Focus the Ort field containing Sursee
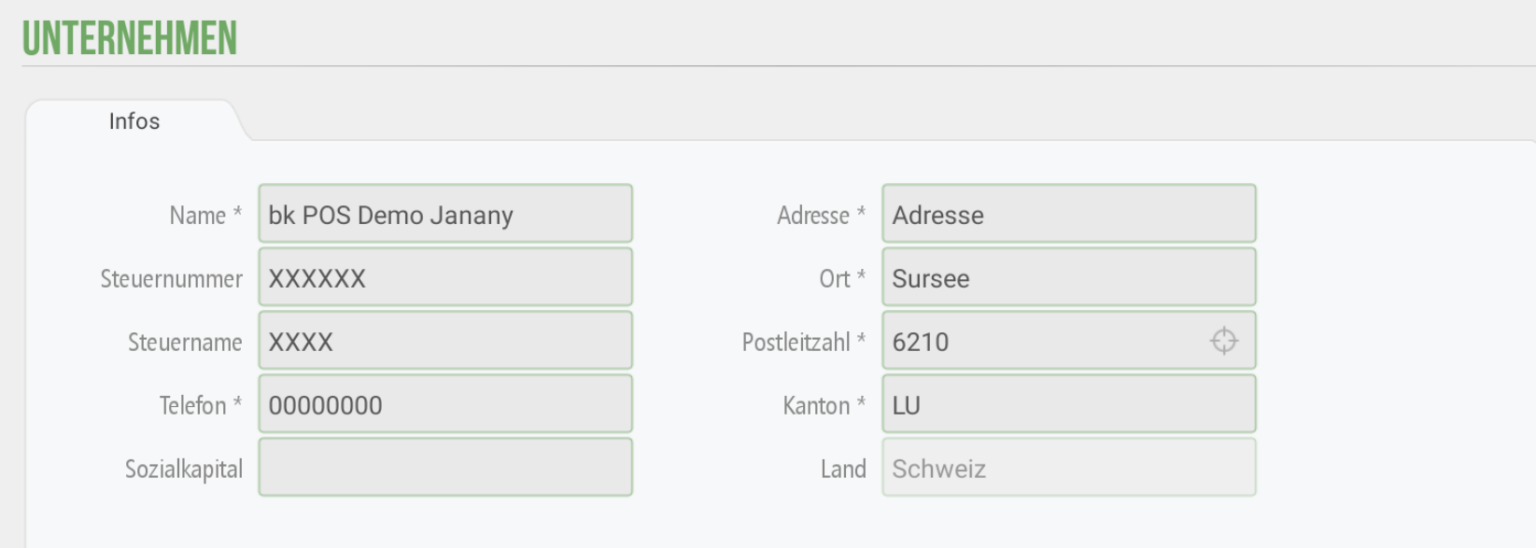The image size is (1536, 548). [1069, 277]
